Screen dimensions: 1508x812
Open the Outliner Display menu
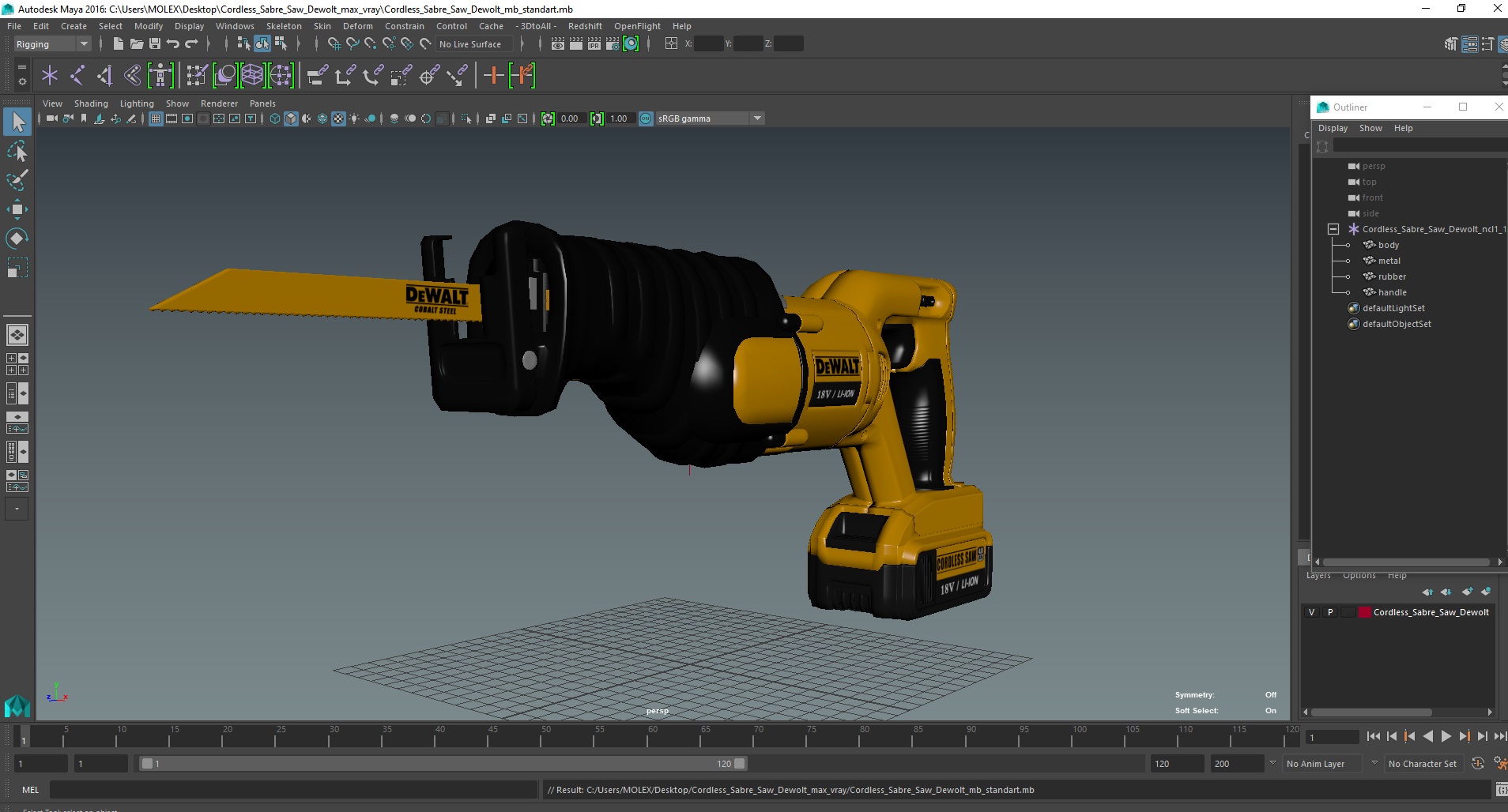(x=1333, y=128)
